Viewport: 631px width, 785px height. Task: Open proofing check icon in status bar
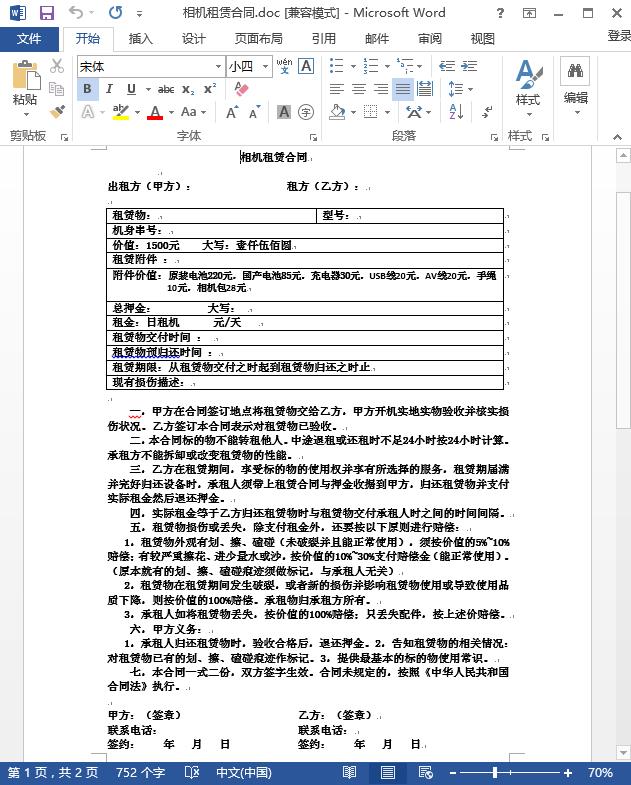coord(192,772)
